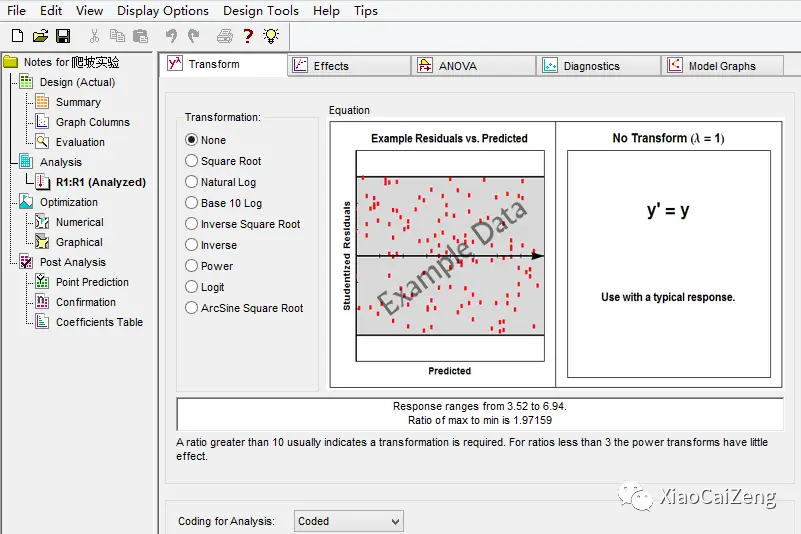Open the Design Tools menu
This screenshot has height=534, width=801.
click(261, 10)
